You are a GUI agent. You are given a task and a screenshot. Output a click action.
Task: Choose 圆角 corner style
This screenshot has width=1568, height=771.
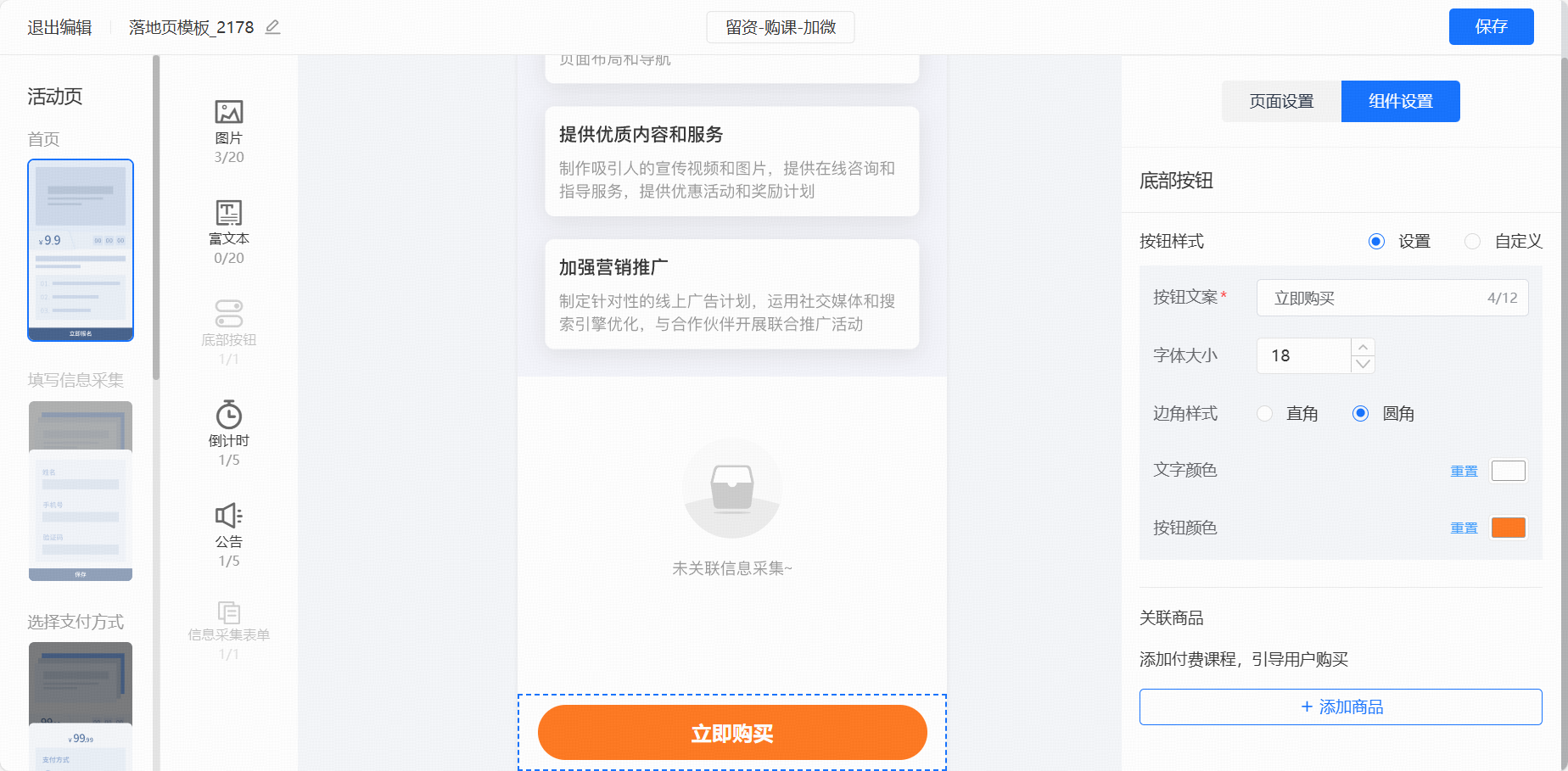[x=1360, y=414]
